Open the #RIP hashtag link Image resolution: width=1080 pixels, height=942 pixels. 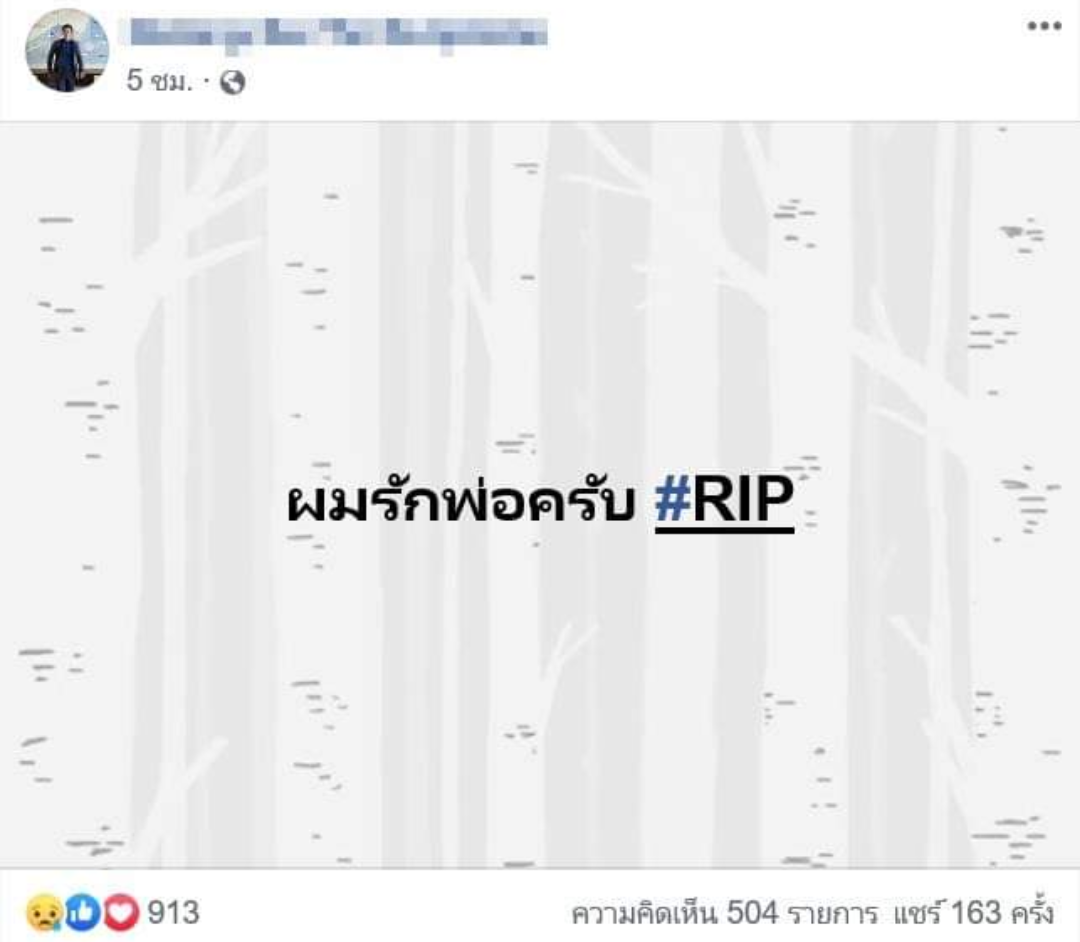(724, 500)
